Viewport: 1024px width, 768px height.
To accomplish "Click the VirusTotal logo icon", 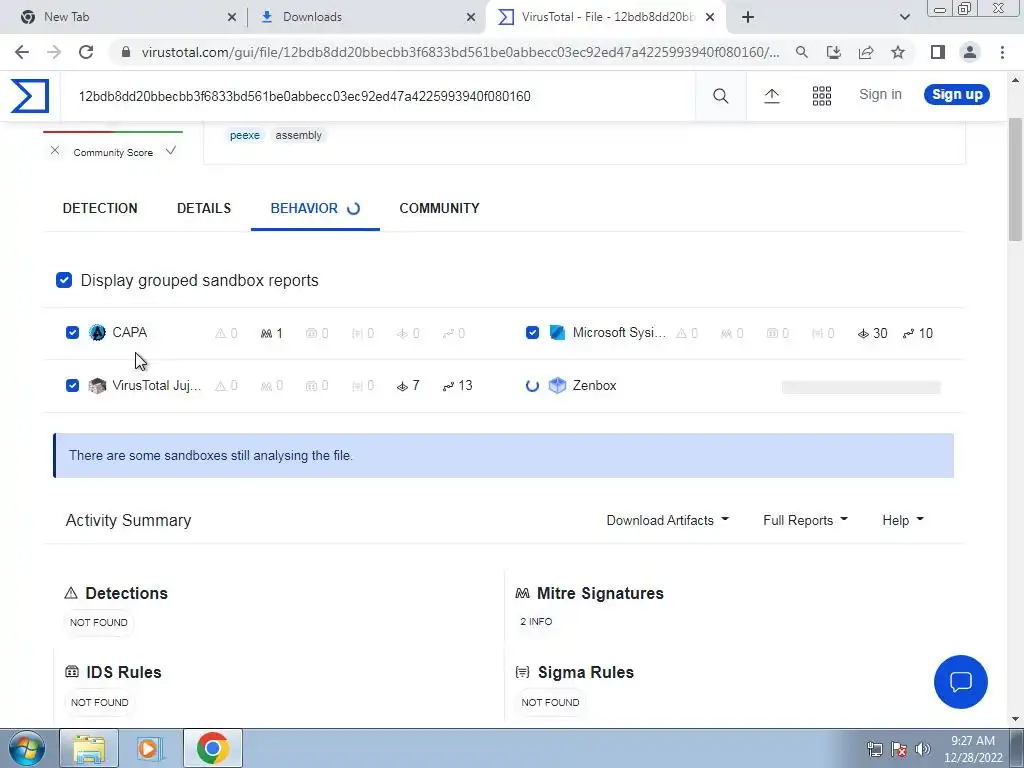I will (30, 96).
